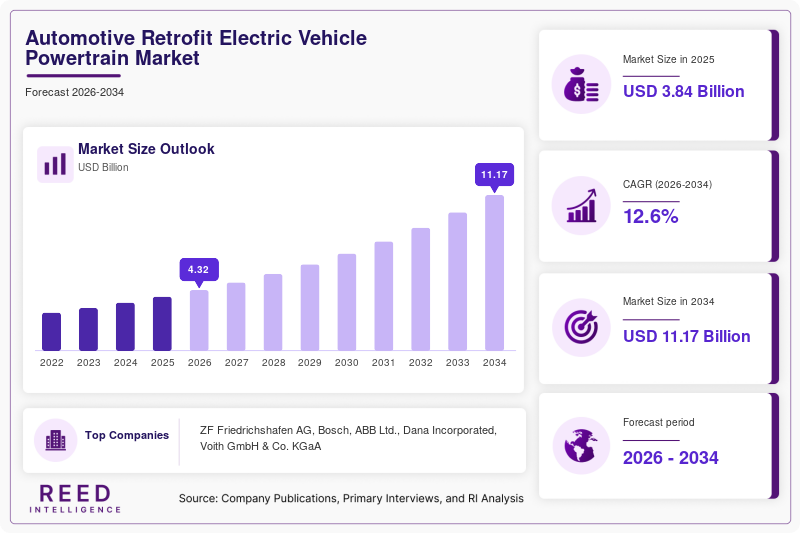Click the building icon beside Top Companies

(56, 440)
